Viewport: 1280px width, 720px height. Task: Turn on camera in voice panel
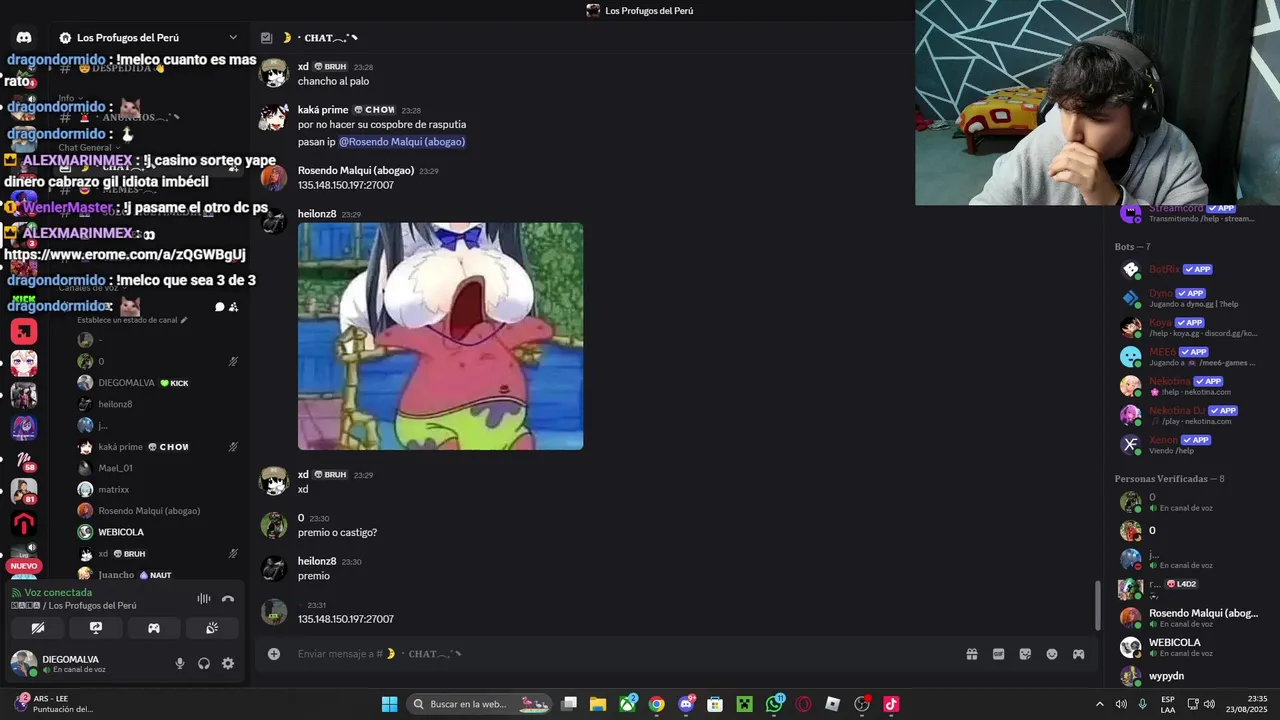point(38,628)
